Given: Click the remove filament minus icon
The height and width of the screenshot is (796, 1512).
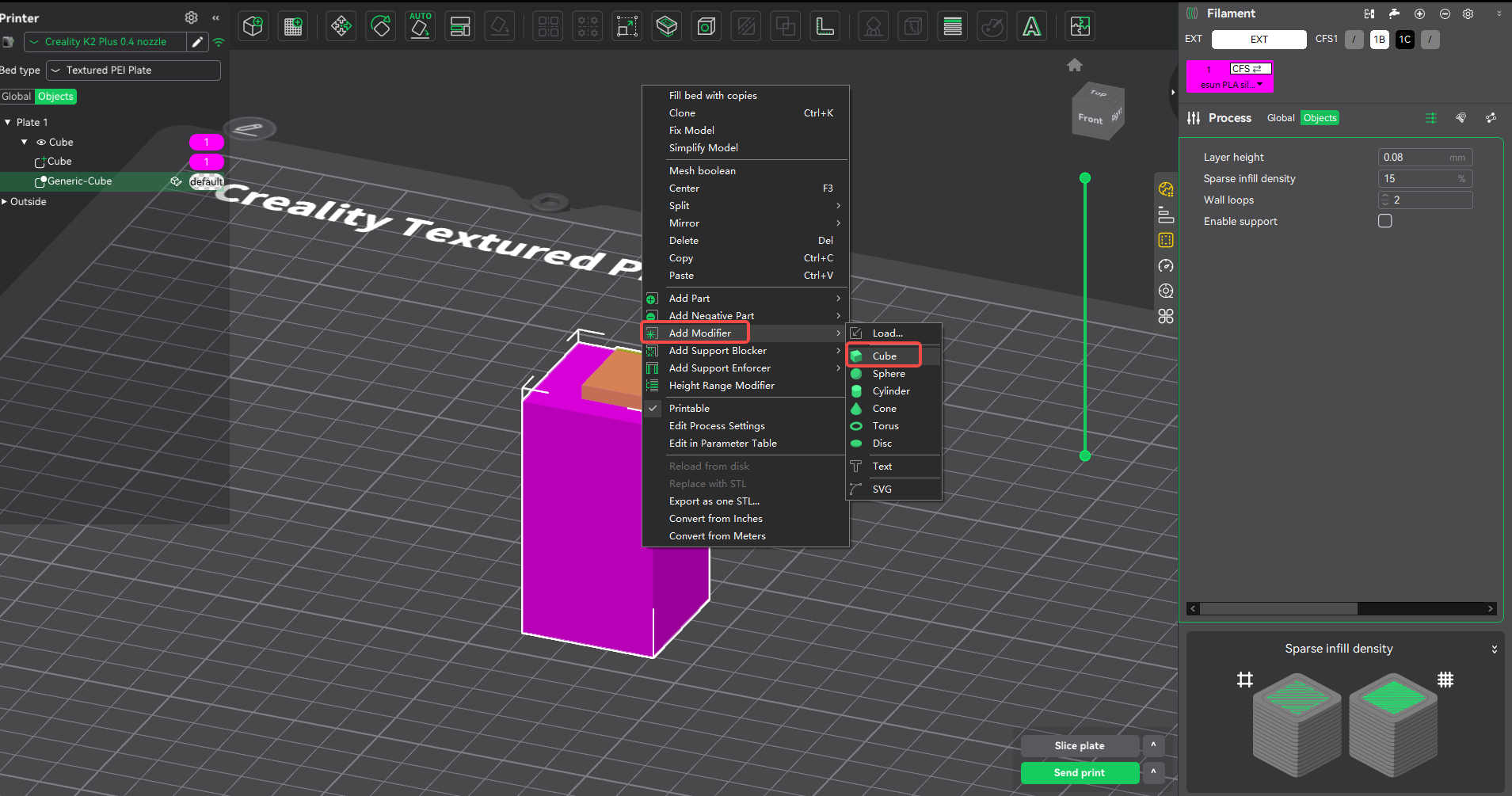Looking at the screenshot, I should coord(1445,13).
